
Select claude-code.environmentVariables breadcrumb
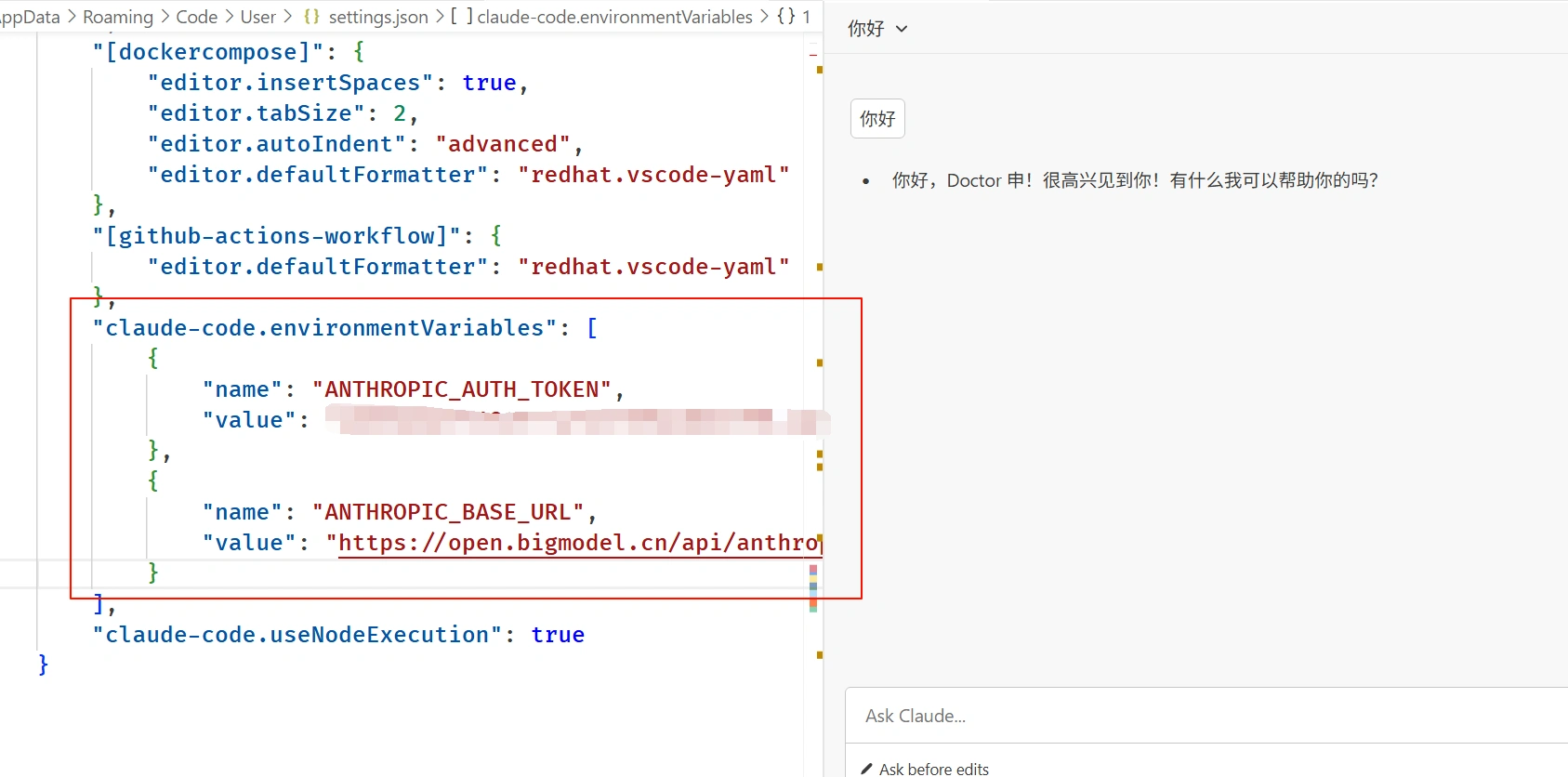(614, 17)
